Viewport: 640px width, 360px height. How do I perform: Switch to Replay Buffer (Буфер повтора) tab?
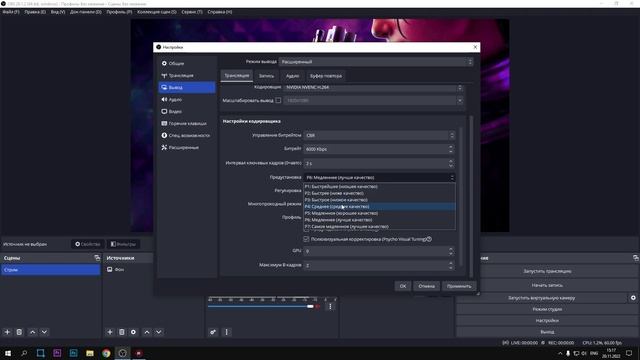pyautogui.click(x=326, y=76)
